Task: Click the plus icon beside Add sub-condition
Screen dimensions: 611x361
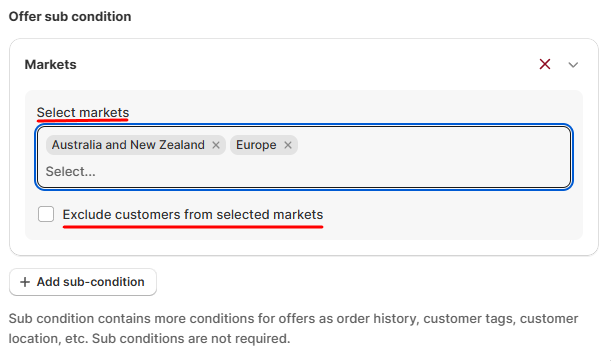Action: (25, 282)
